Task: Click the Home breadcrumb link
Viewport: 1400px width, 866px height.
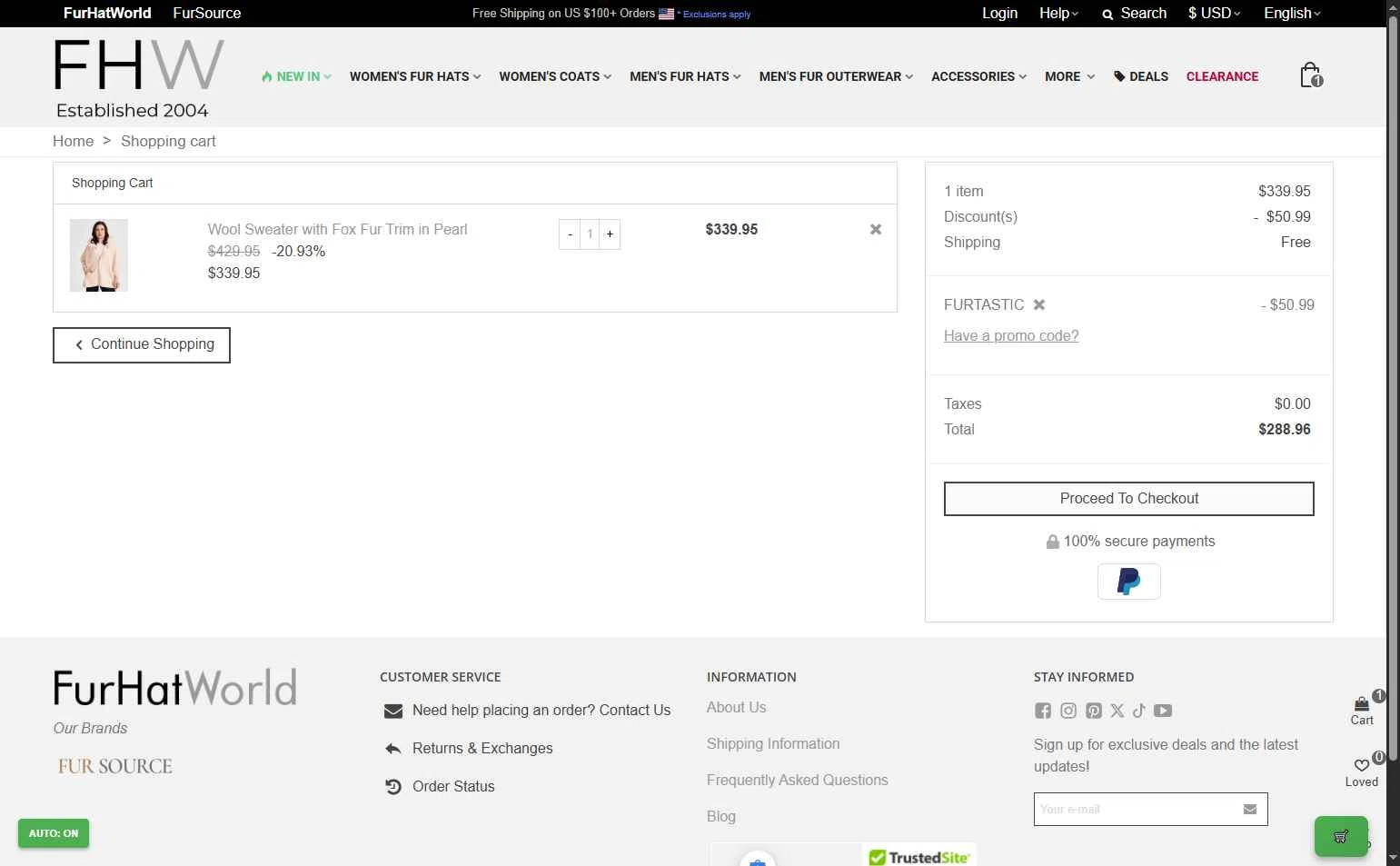Action: (73, 141)
